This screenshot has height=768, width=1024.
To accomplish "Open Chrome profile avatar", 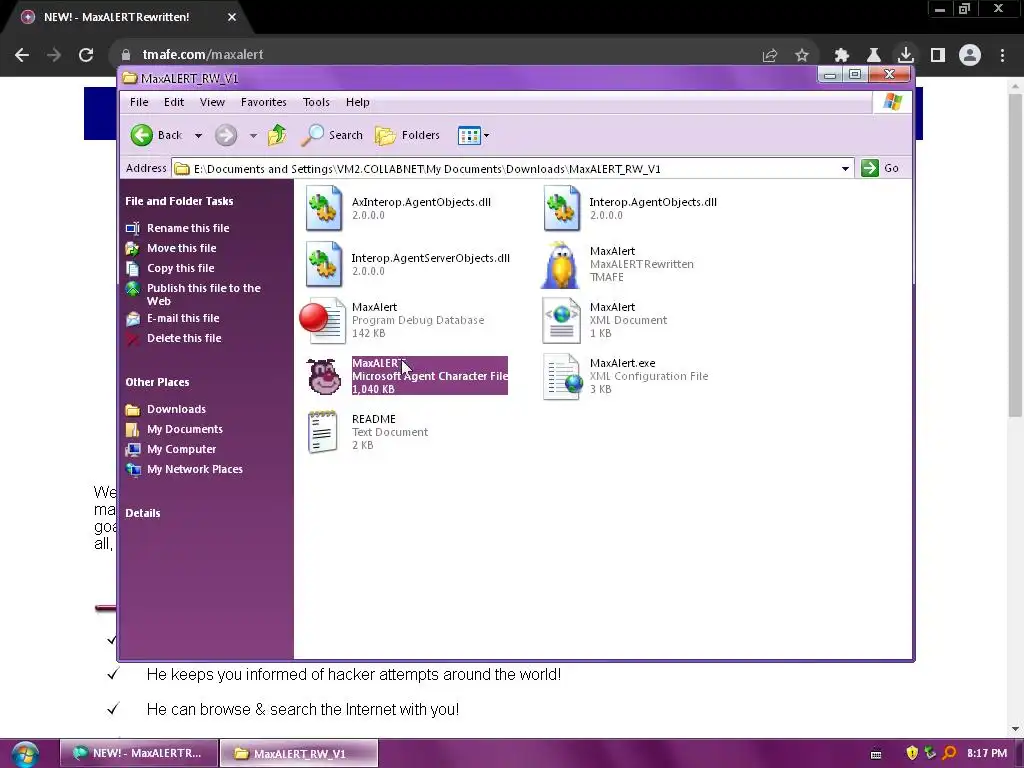I will (970, 55).
